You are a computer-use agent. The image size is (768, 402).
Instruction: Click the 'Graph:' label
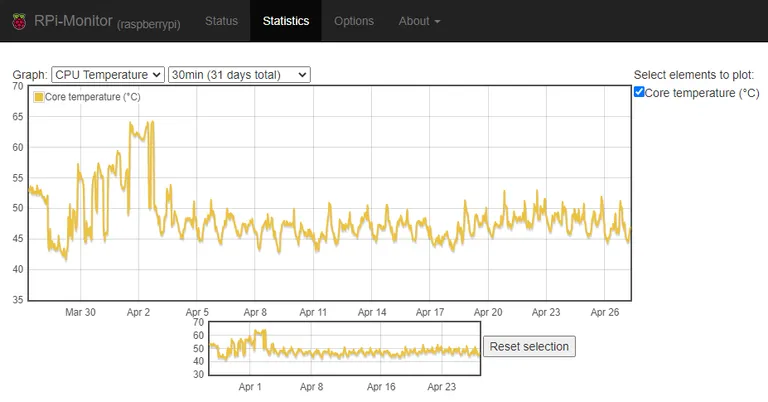coord(30,75)
